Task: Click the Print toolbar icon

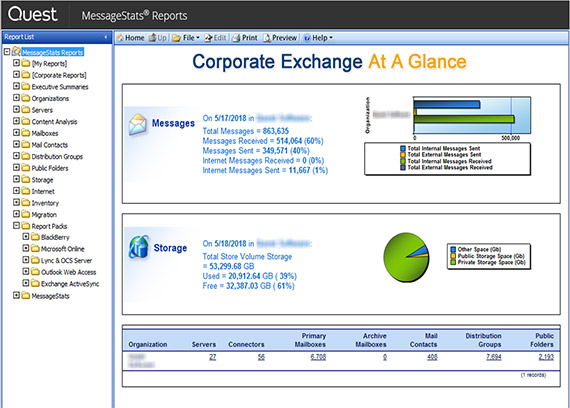Action: point(236,38)
